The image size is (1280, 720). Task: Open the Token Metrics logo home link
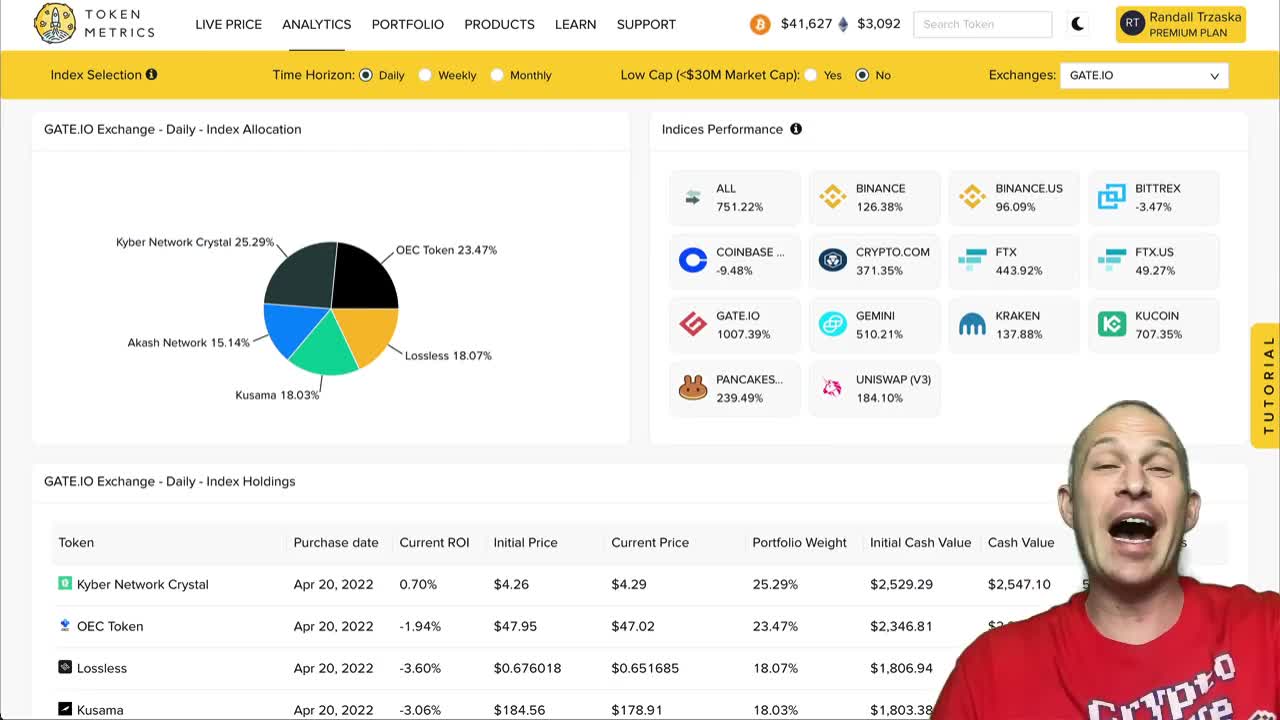coord(94,23)
